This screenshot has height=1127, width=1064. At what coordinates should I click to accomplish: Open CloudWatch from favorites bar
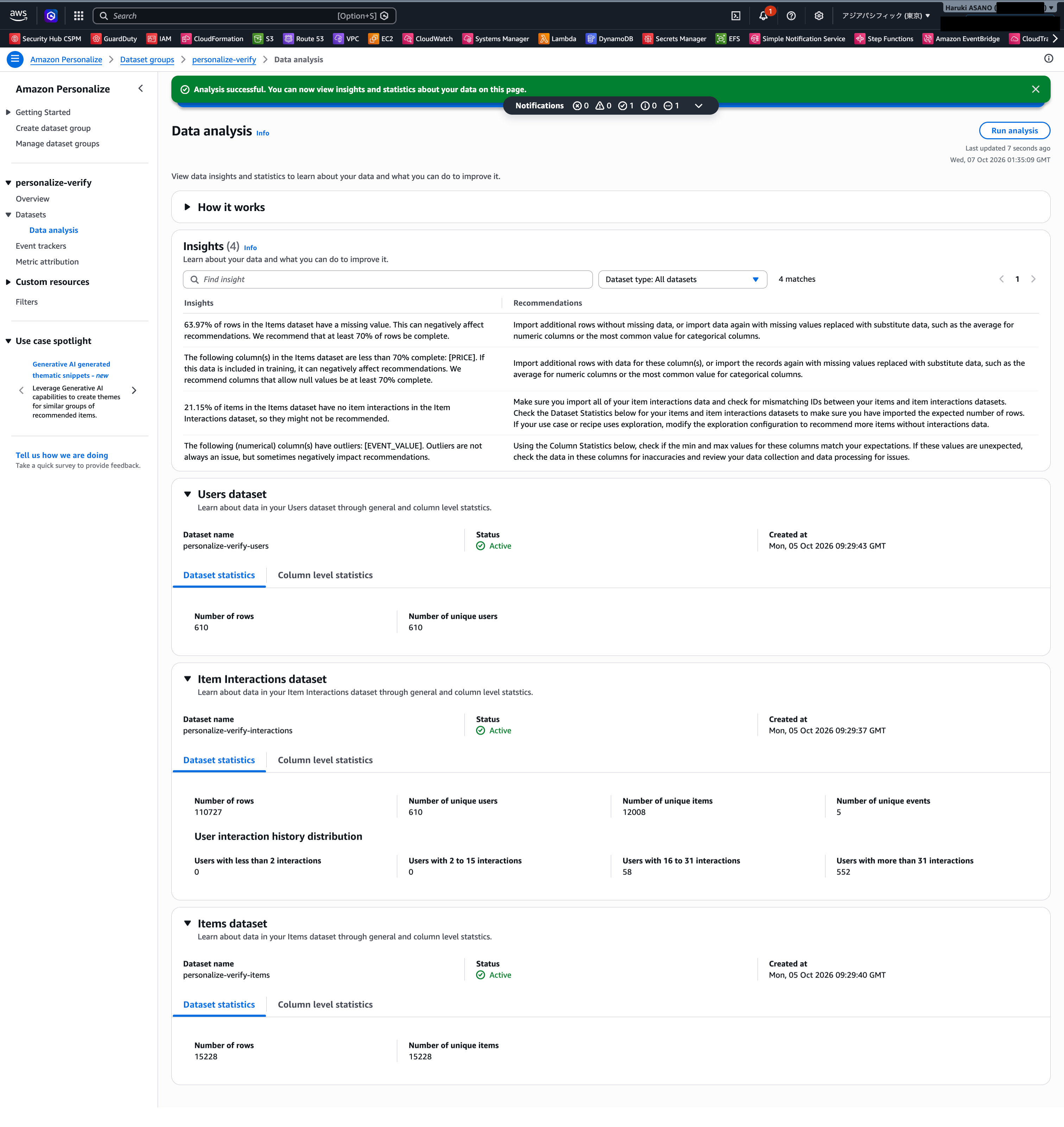[427, 39]
